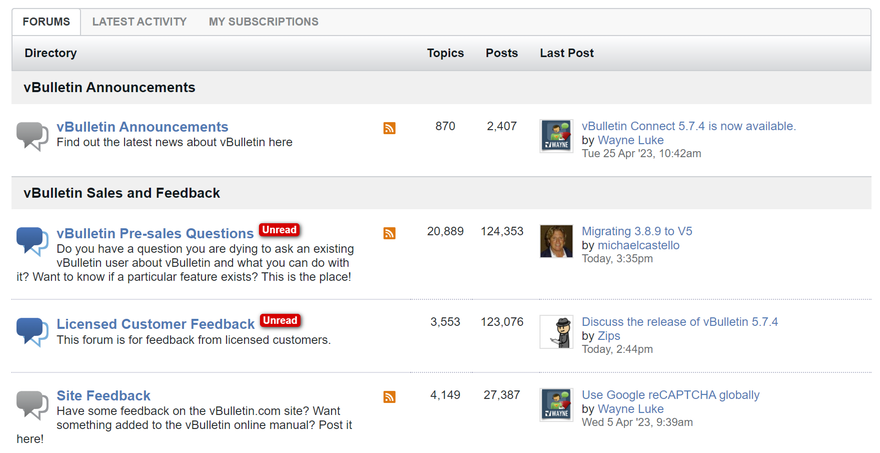Open the post vBulletin Connect 5.7.4 is now available
The height and width of the screenshot is (453, 880).
[689, 126]
